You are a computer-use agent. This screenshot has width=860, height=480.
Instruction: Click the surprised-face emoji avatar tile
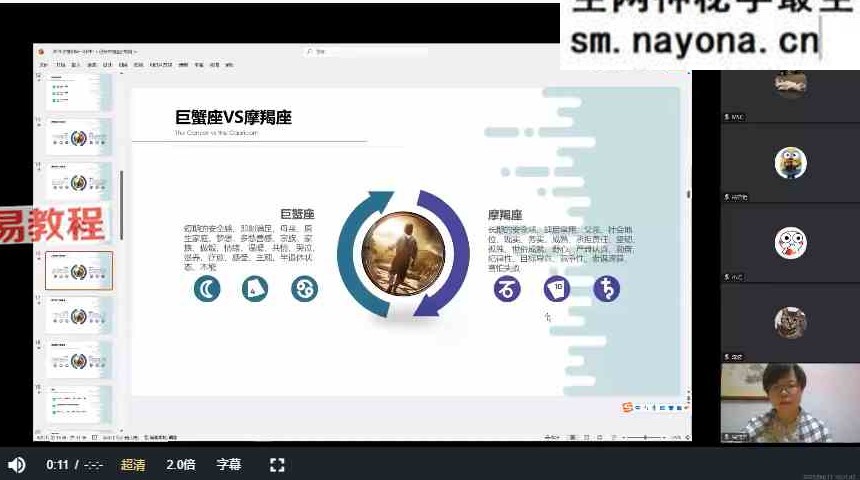pyautogui.click(x=790, y=243)
